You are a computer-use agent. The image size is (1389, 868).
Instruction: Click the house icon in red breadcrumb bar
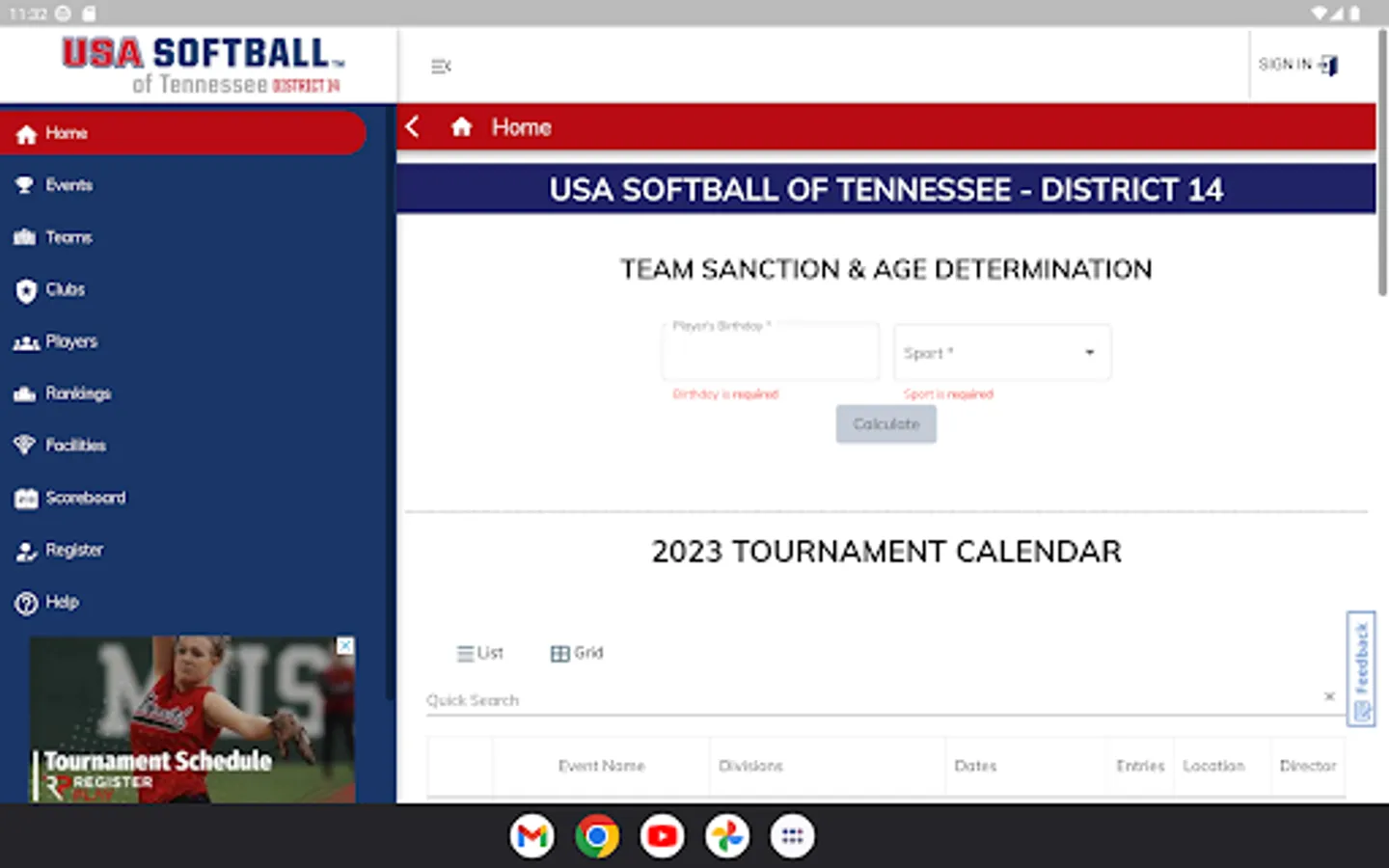462,126
